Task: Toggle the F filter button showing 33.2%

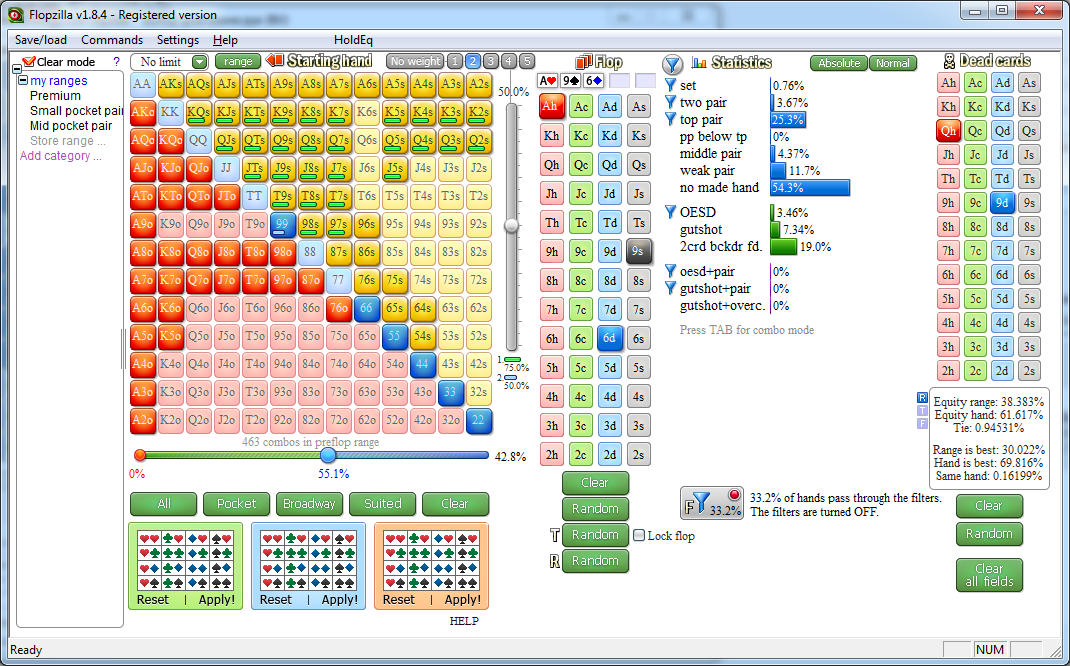Action: 712,503
